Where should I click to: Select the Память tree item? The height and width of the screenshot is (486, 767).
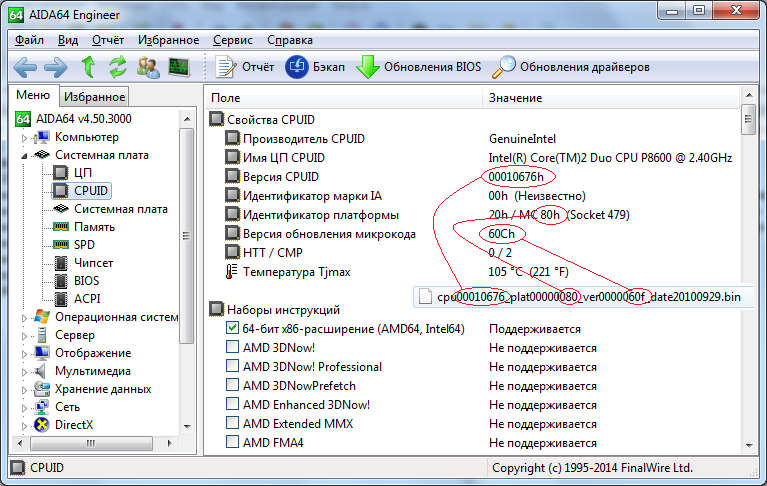[x=94, y=227]
